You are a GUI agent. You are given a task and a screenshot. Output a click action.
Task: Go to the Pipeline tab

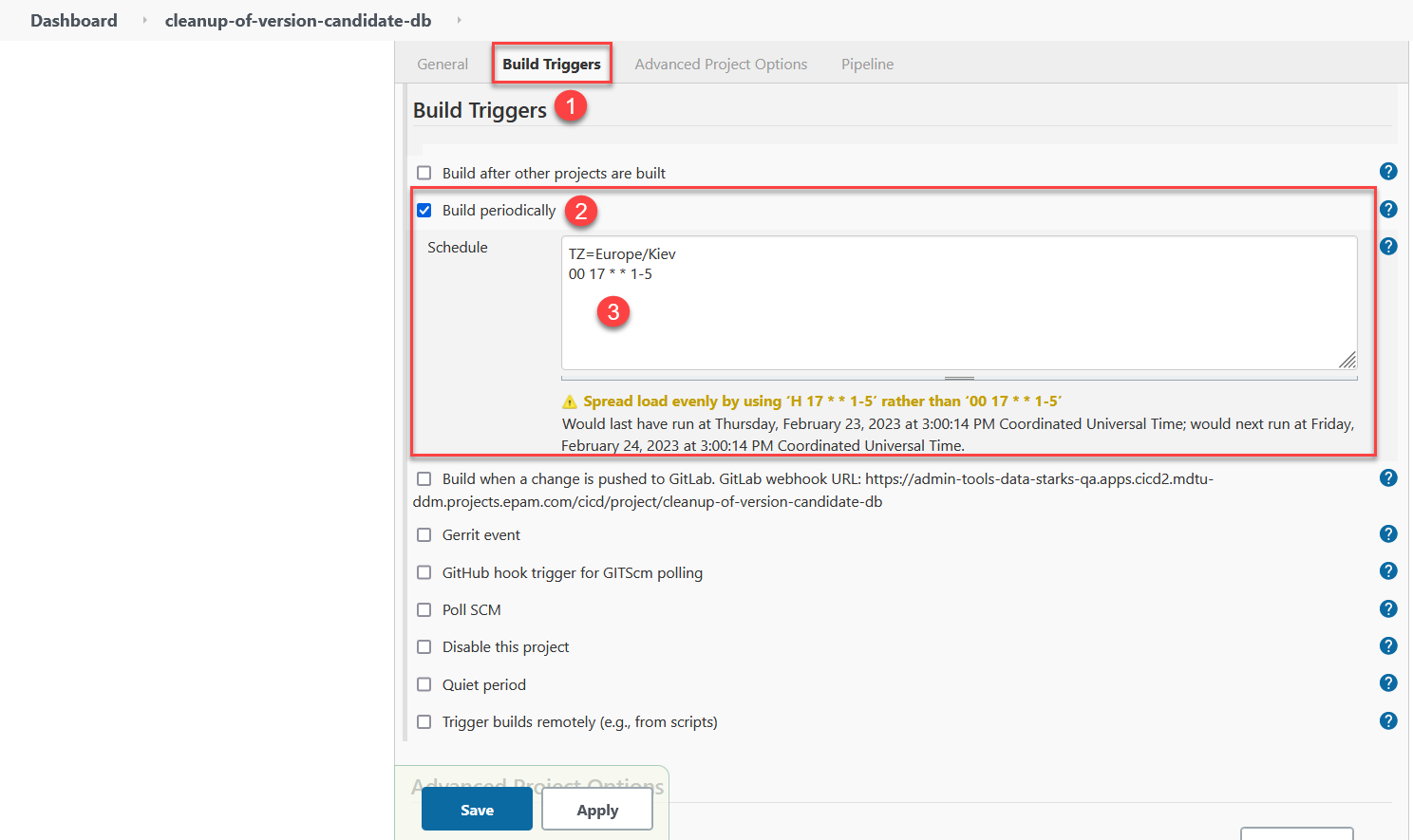(867, 65)
